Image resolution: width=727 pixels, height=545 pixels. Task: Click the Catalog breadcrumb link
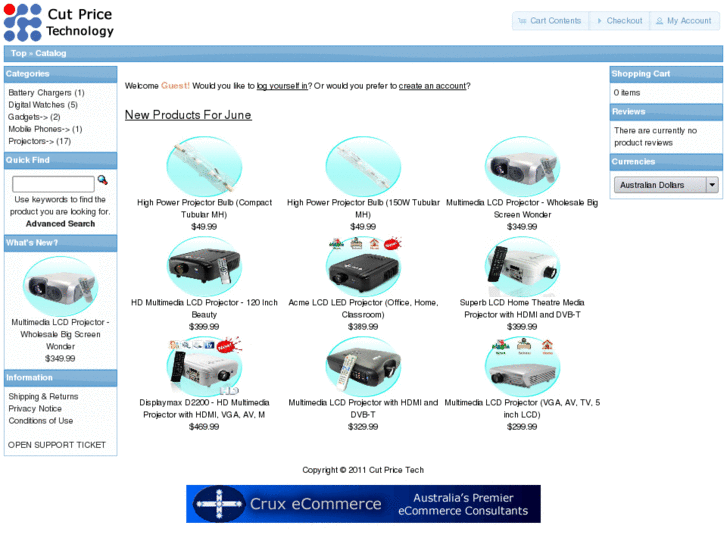tap(51, 53)
